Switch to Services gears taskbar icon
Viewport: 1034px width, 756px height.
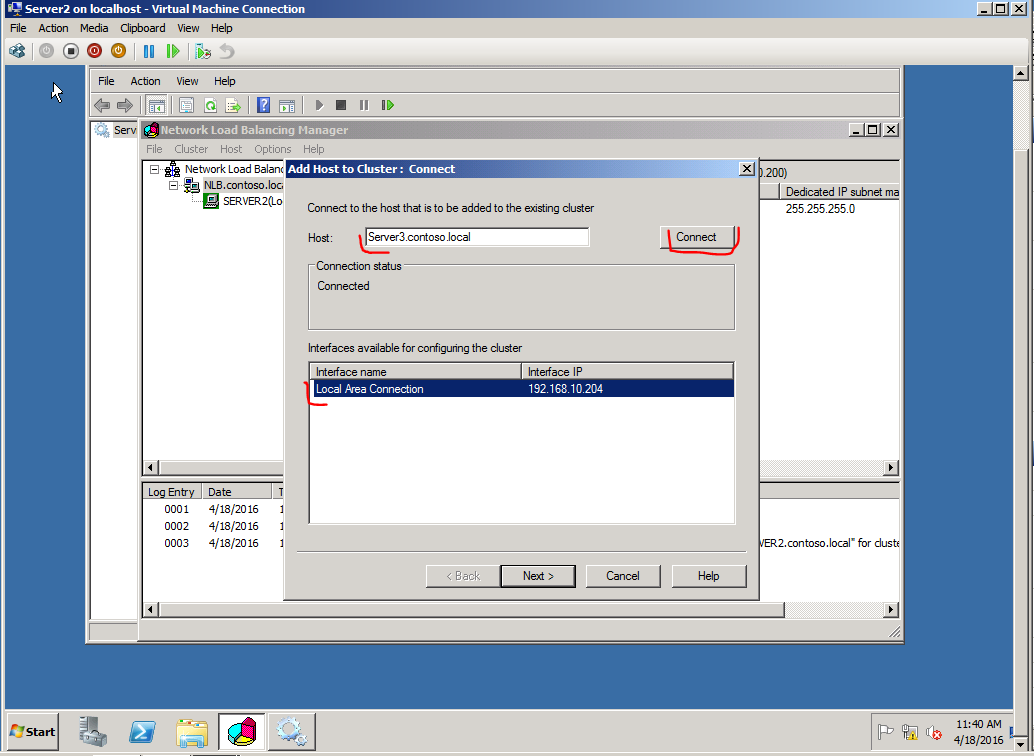click(x=291, y=732)
